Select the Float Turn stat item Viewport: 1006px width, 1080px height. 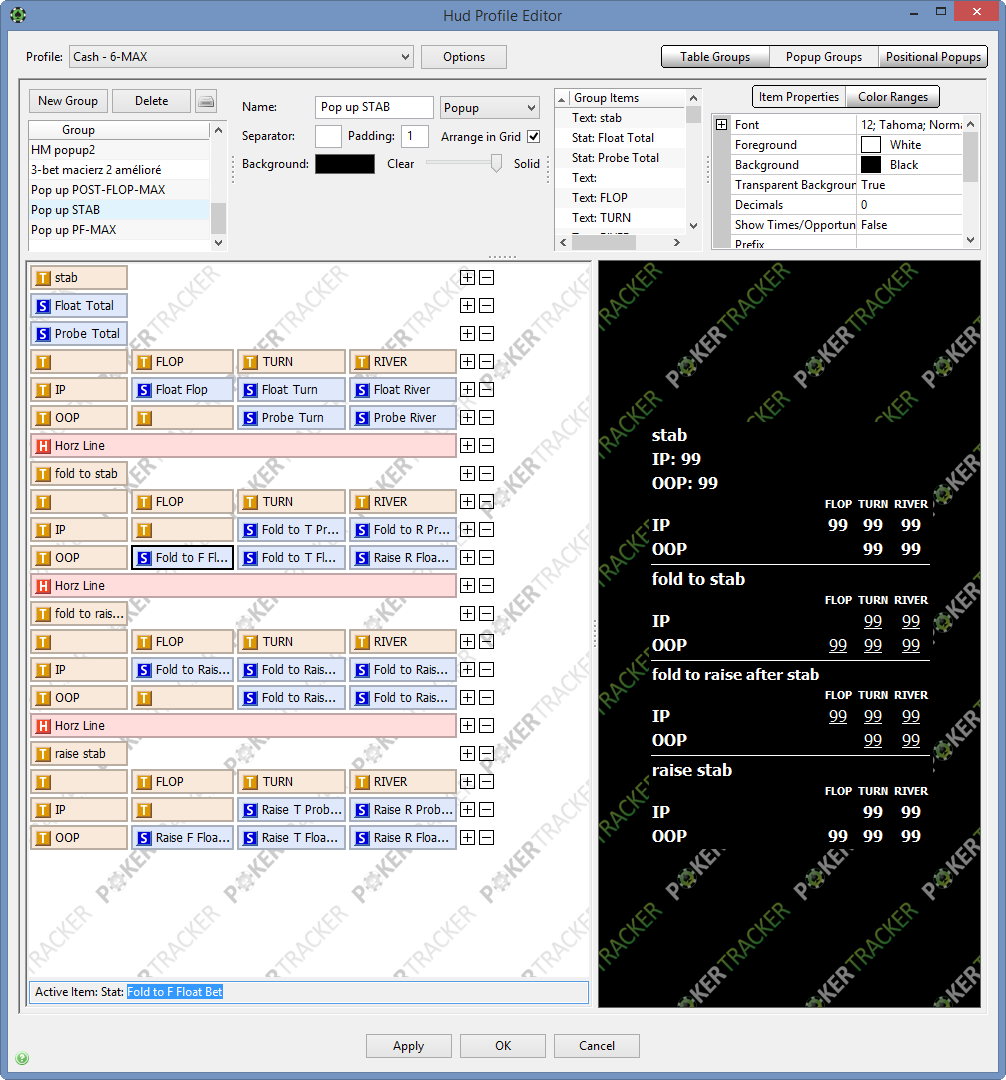[x=291, y=390]
